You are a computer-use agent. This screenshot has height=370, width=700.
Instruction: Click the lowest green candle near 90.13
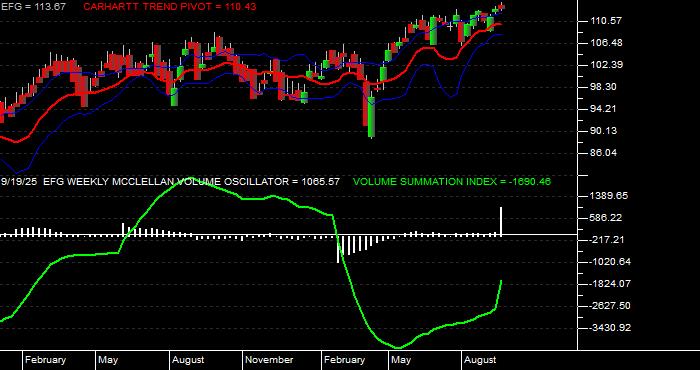click(371, 117)
